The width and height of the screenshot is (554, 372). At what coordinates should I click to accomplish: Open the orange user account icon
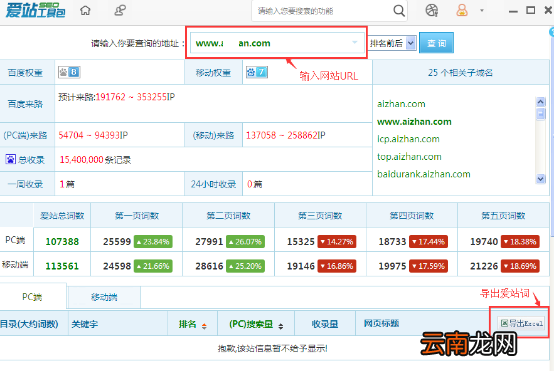pos(462,10)
